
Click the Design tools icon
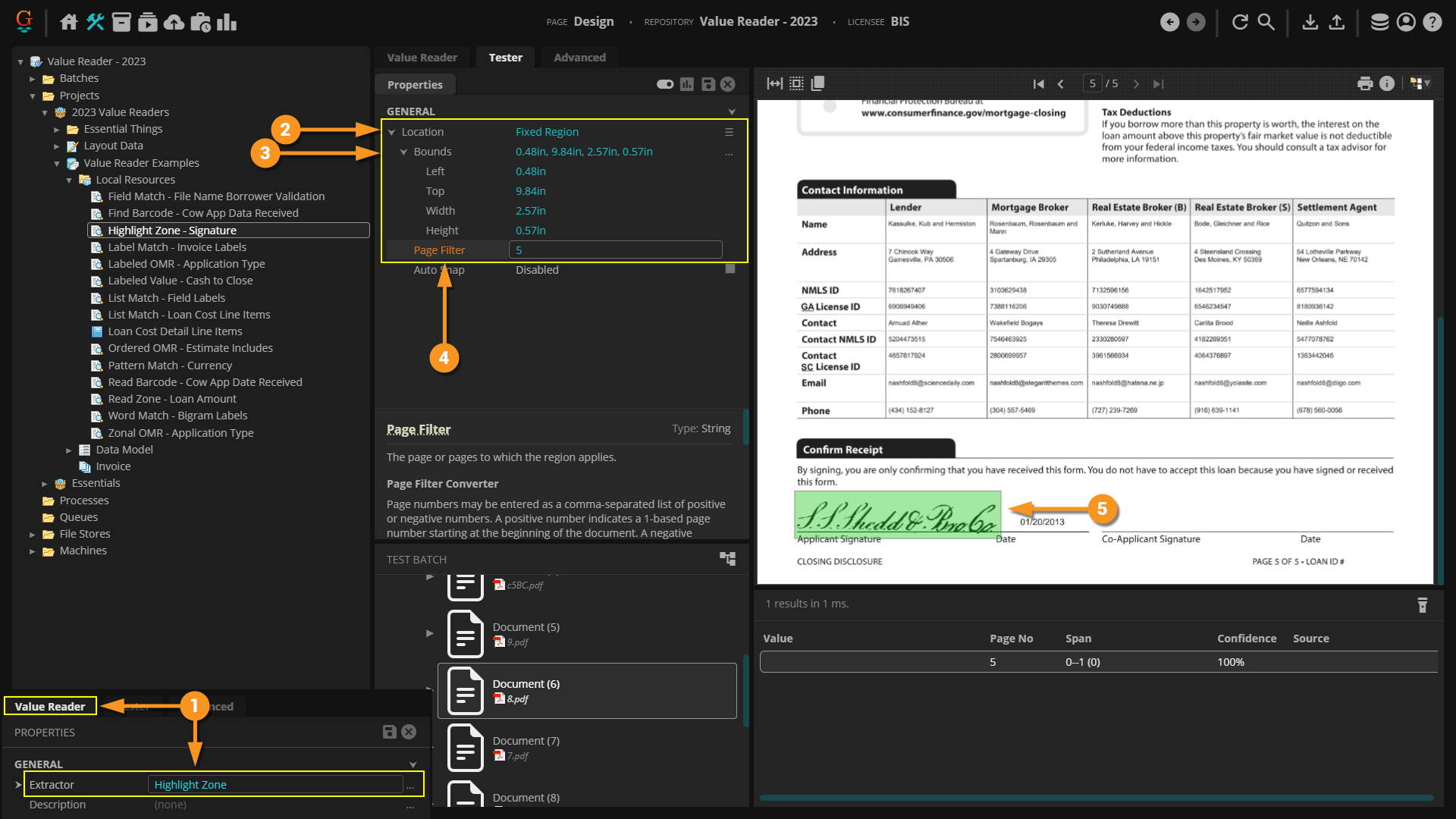click(x=95, y=22)
